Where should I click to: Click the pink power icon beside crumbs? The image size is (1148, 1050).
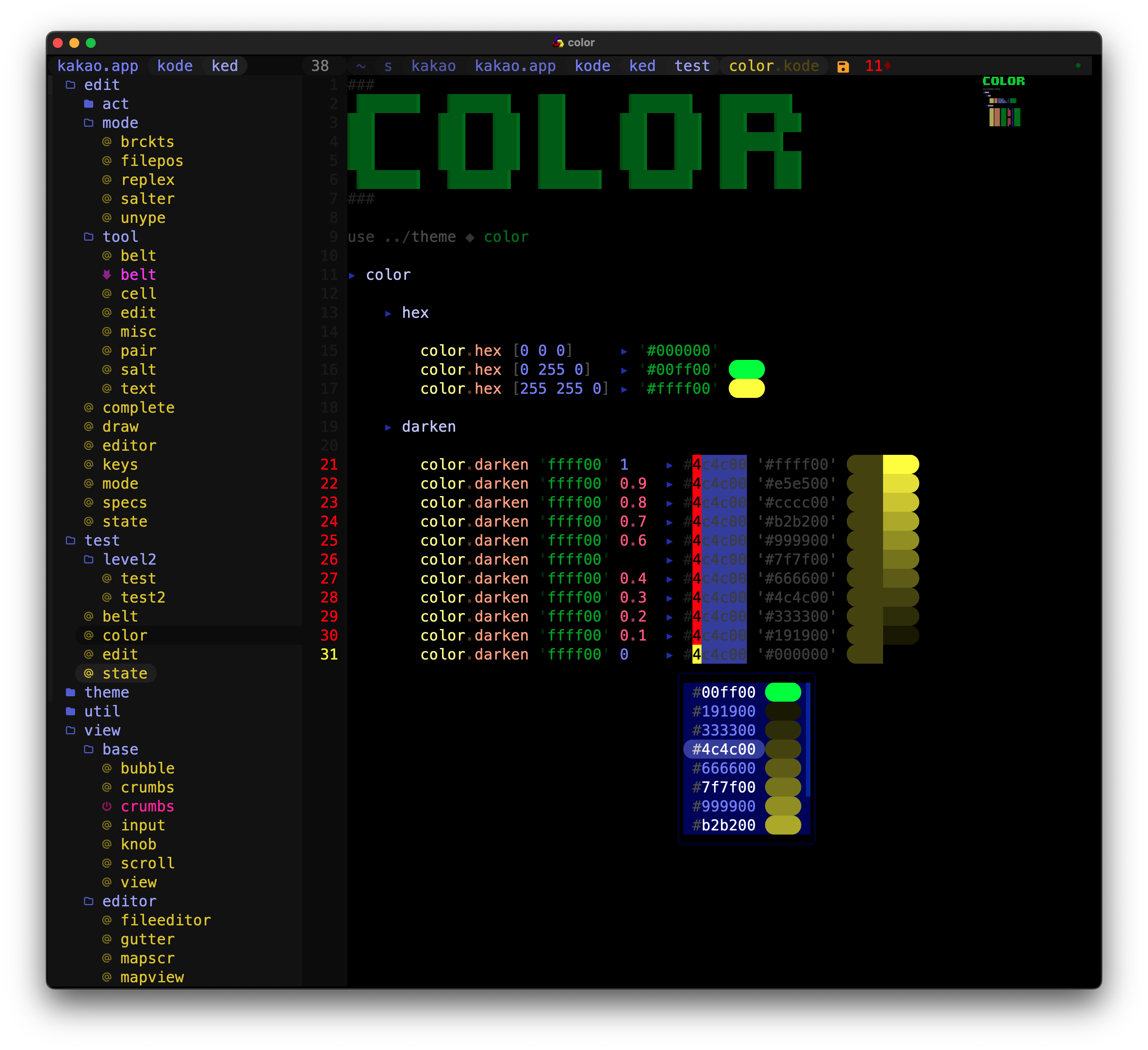(x=106, y=806)
